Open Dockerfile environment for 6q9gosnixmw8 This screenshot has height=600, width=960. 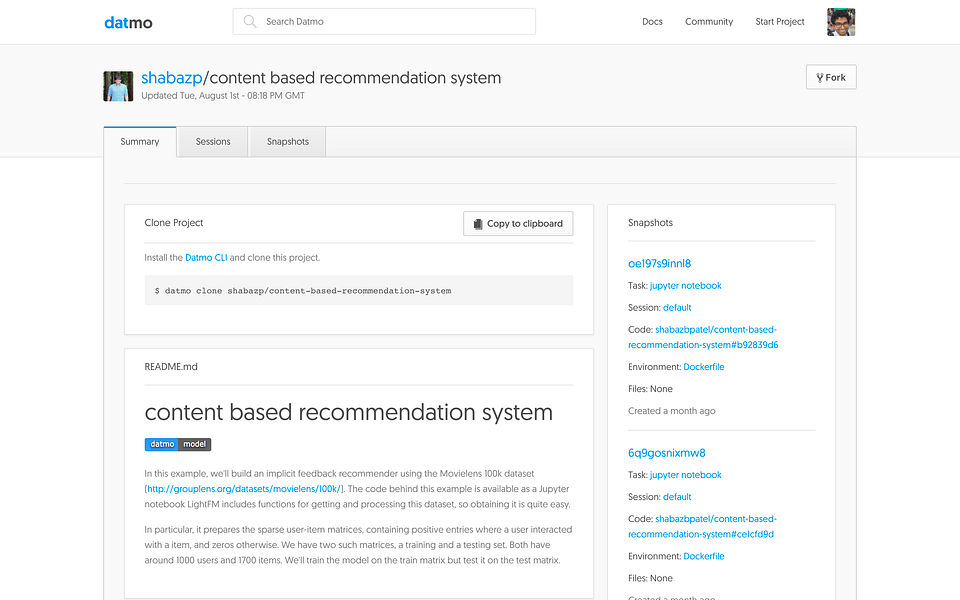(x=704, y=556)
